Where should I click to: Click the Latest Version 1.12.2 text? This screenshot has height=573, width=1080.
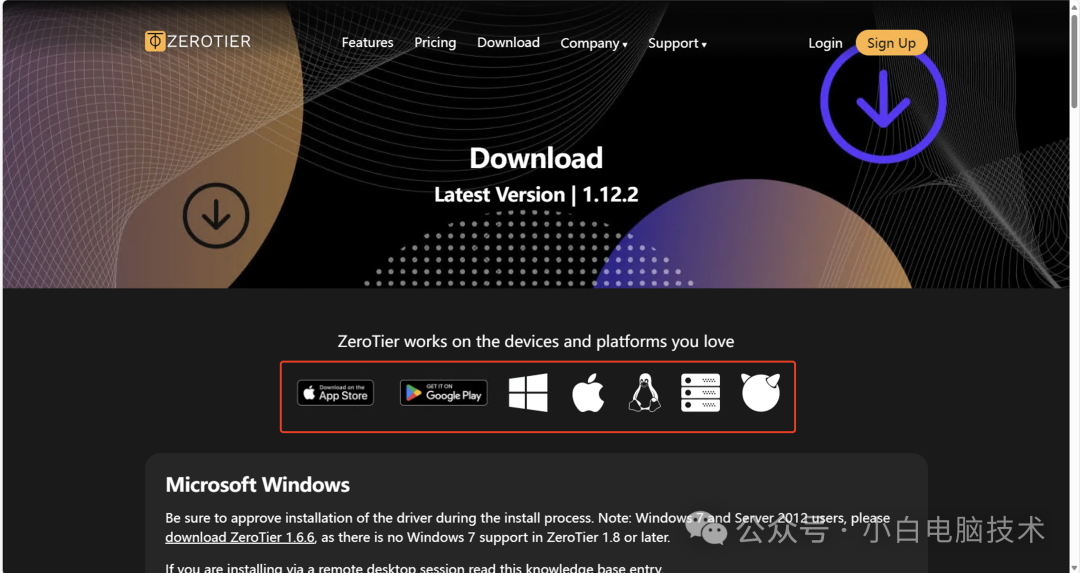pyautogui.click(x=536, y=195)
